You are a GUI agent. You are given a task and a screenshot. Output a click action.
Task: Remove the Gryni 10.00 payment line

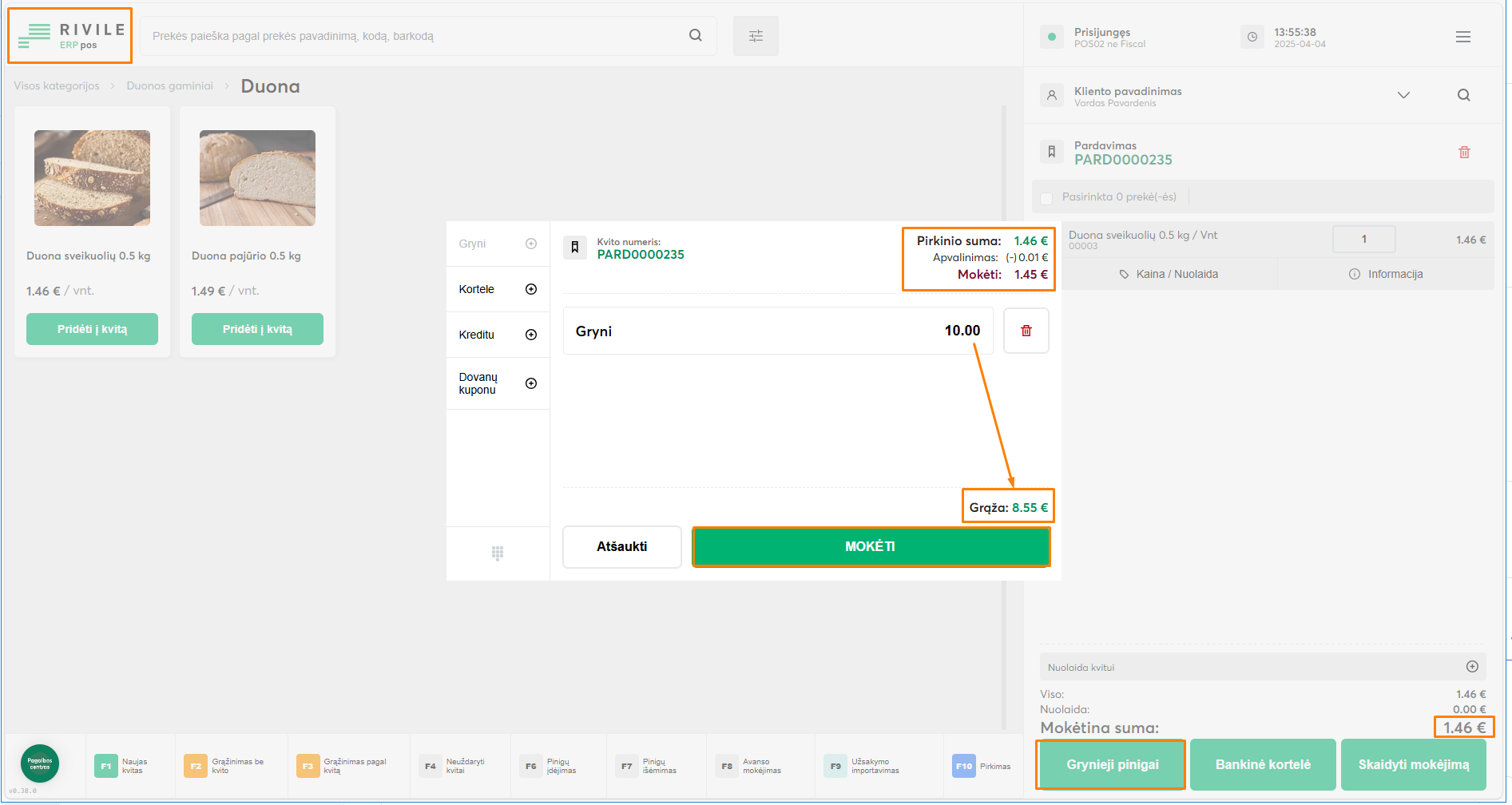click(x=1026, y=331)
